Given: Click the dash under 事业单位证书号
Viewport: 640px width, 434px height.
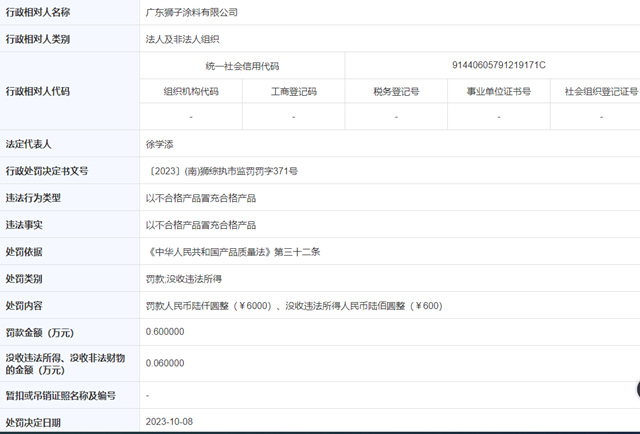Looking at the screenshot, I should click(x=499, y=117).
